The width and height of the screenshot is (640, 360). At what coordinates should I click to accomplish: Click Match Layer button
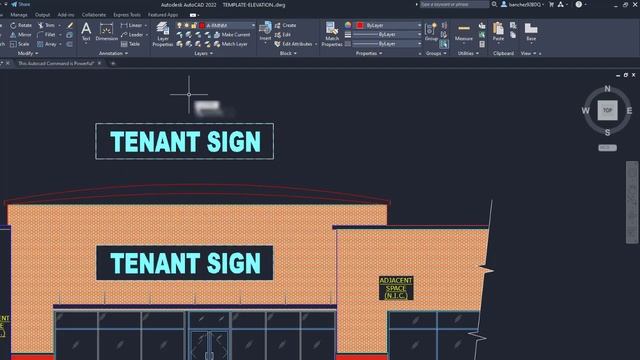[231, 44]
